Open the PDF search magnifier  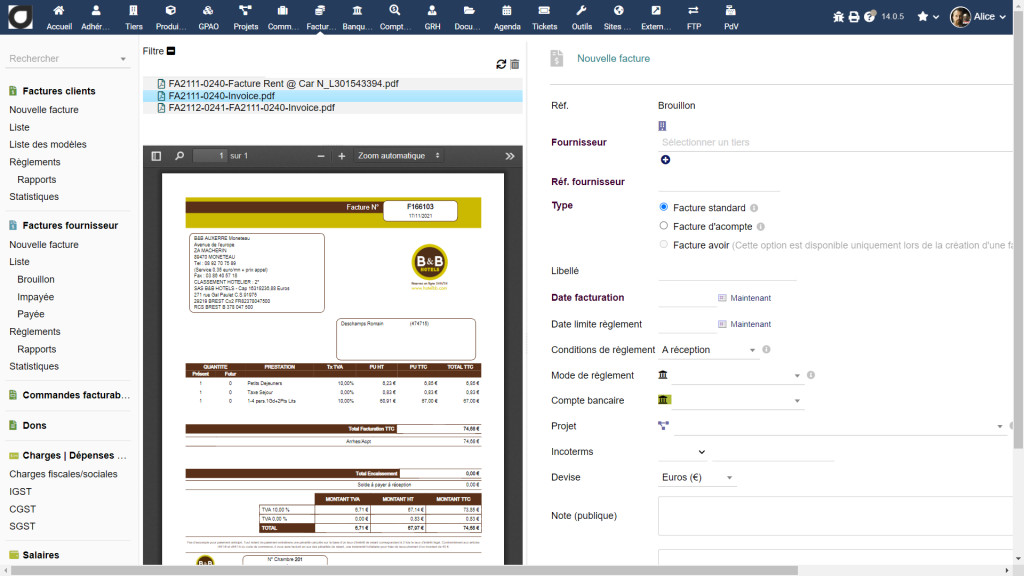(x=180, y=156)
